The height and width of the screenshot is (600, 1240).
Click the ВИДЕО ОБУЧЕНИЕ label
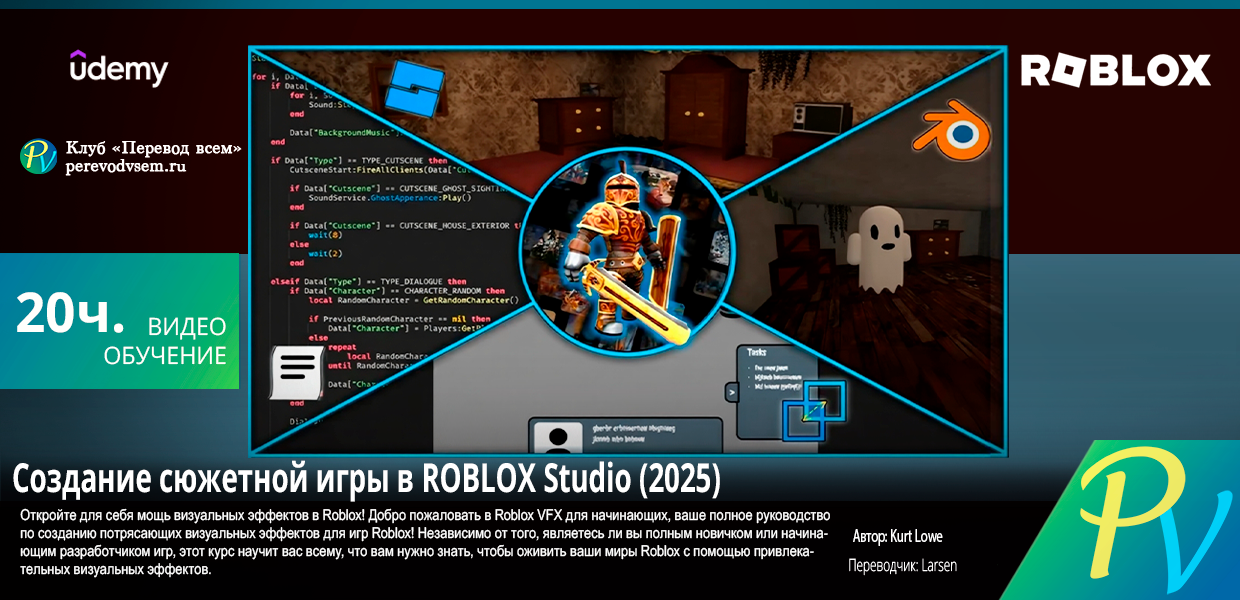pyautogui.click(x=165, y=341)
